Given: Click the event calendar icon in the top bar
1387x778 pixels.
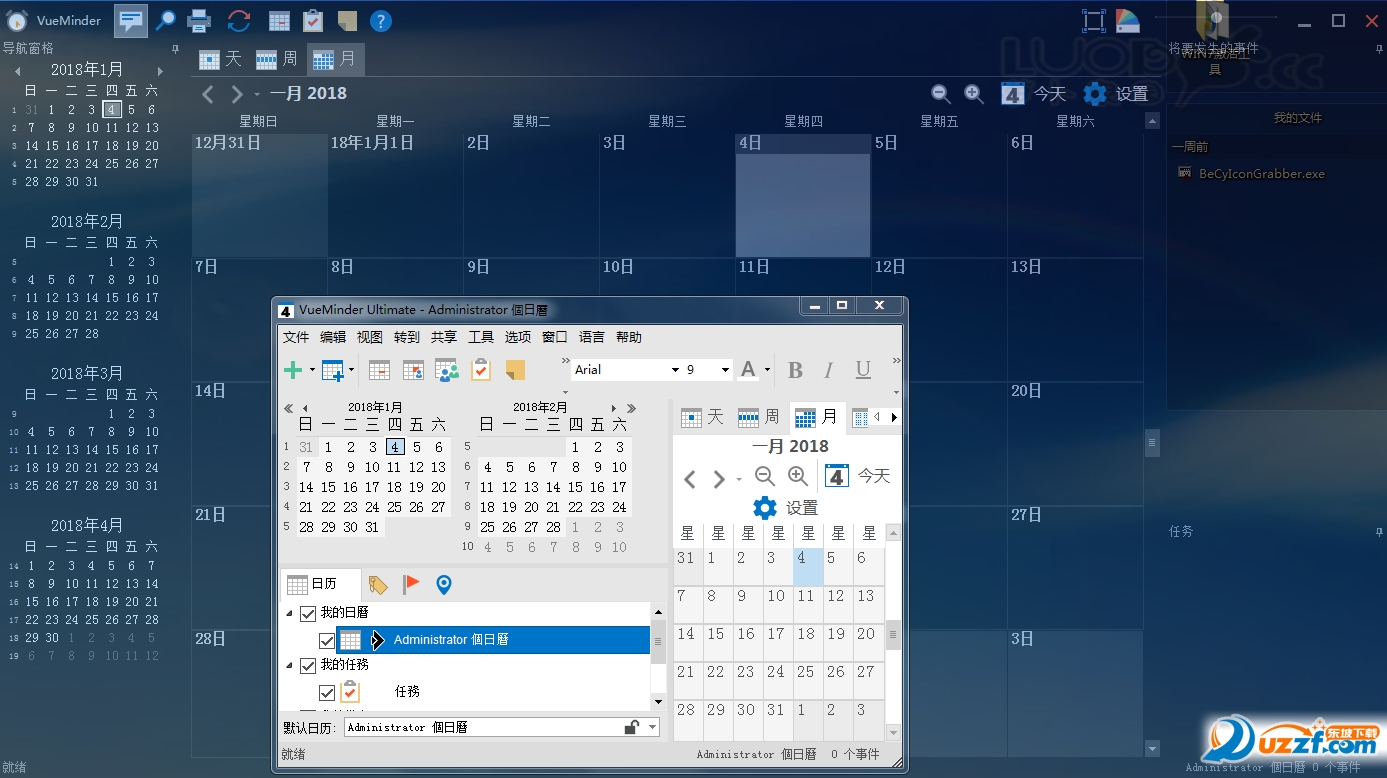Looking at the screenshot, I should (x=280, y=20).
